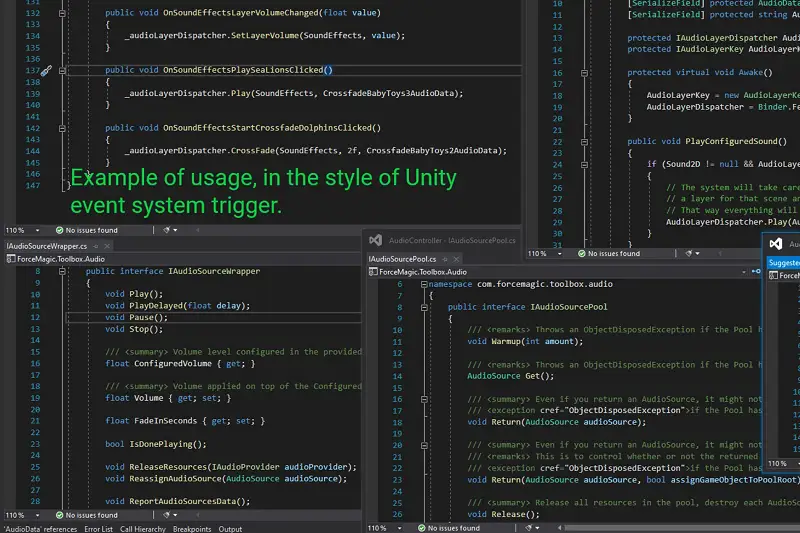Click the 'void Pause();' line in IAudioSourceWrapper
800x533 pixels.
136,317
